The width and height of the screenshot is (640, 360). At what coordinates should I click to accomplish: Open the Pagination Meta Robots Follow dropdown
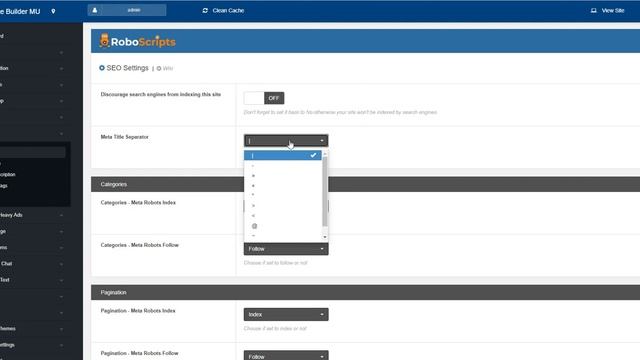click(286, 356)
